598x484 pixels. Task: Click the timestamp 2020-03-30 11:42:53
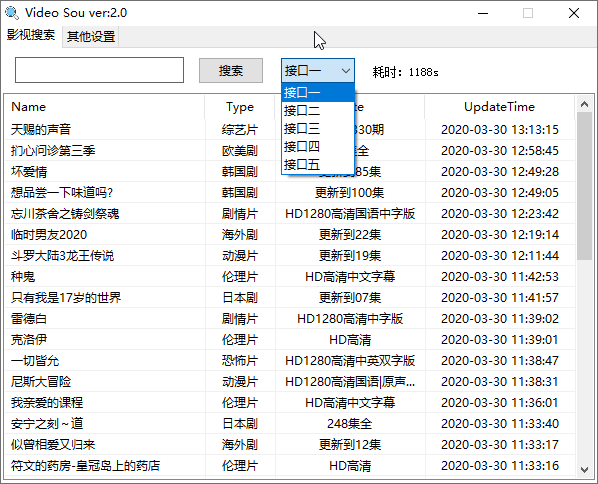tap(500, 277)
